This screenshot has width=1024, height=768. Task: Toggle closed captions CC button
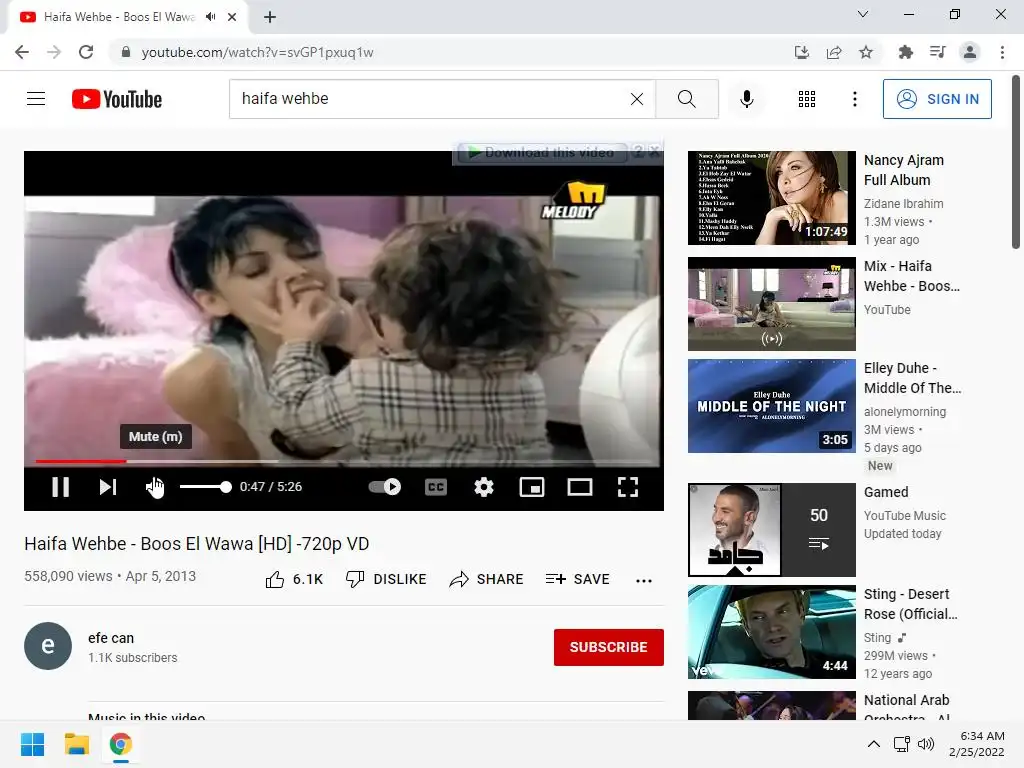pyautogui.click(x=436, y=487)
